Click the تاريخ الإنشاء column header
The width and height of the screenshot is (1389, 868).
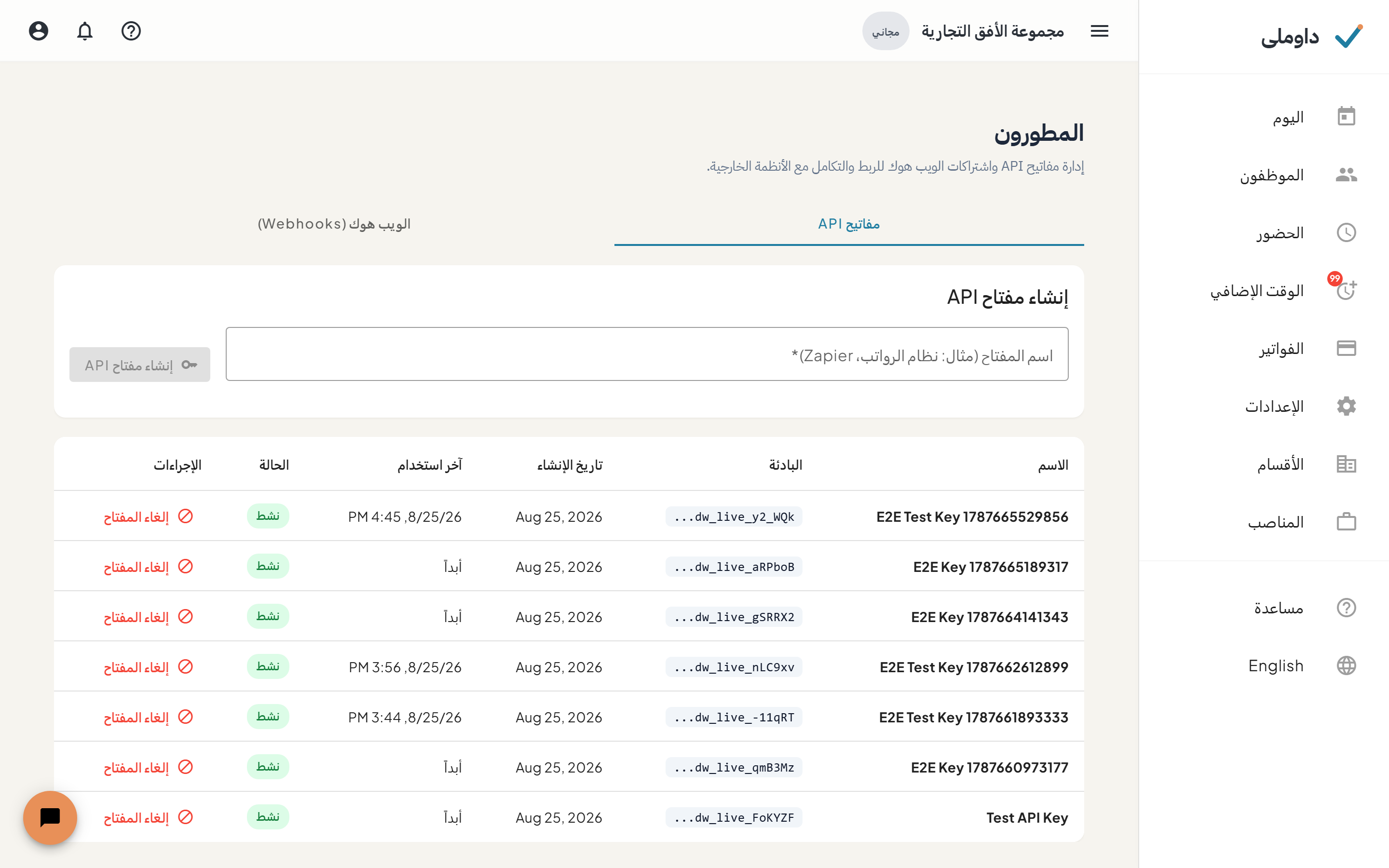(x=570, y=465)
